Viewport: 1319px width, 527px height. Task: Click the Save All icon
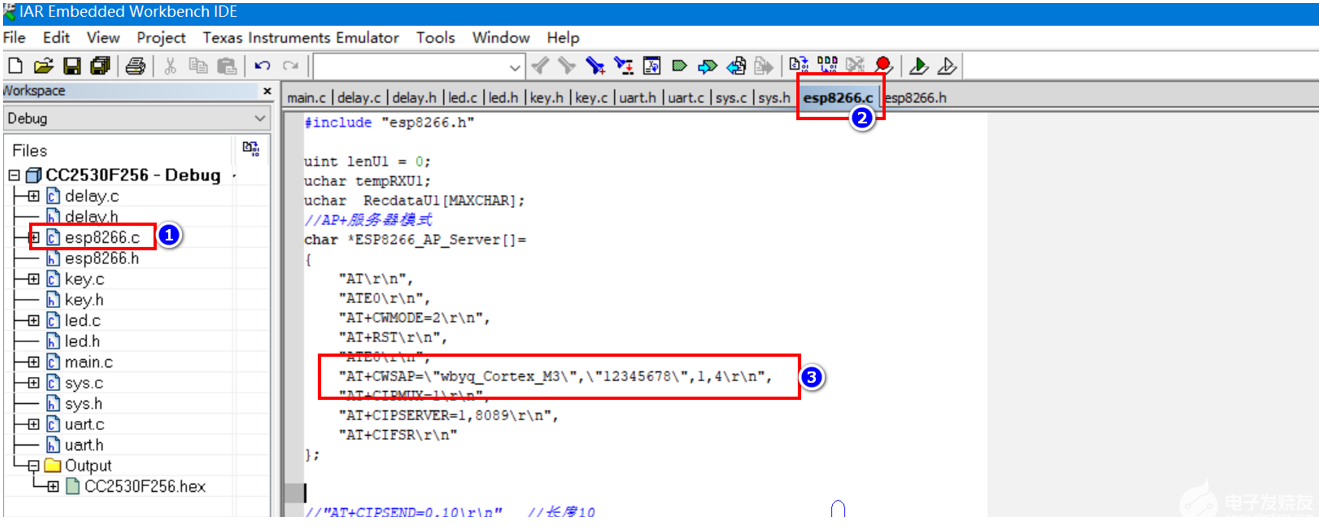(x=100, y=66)
